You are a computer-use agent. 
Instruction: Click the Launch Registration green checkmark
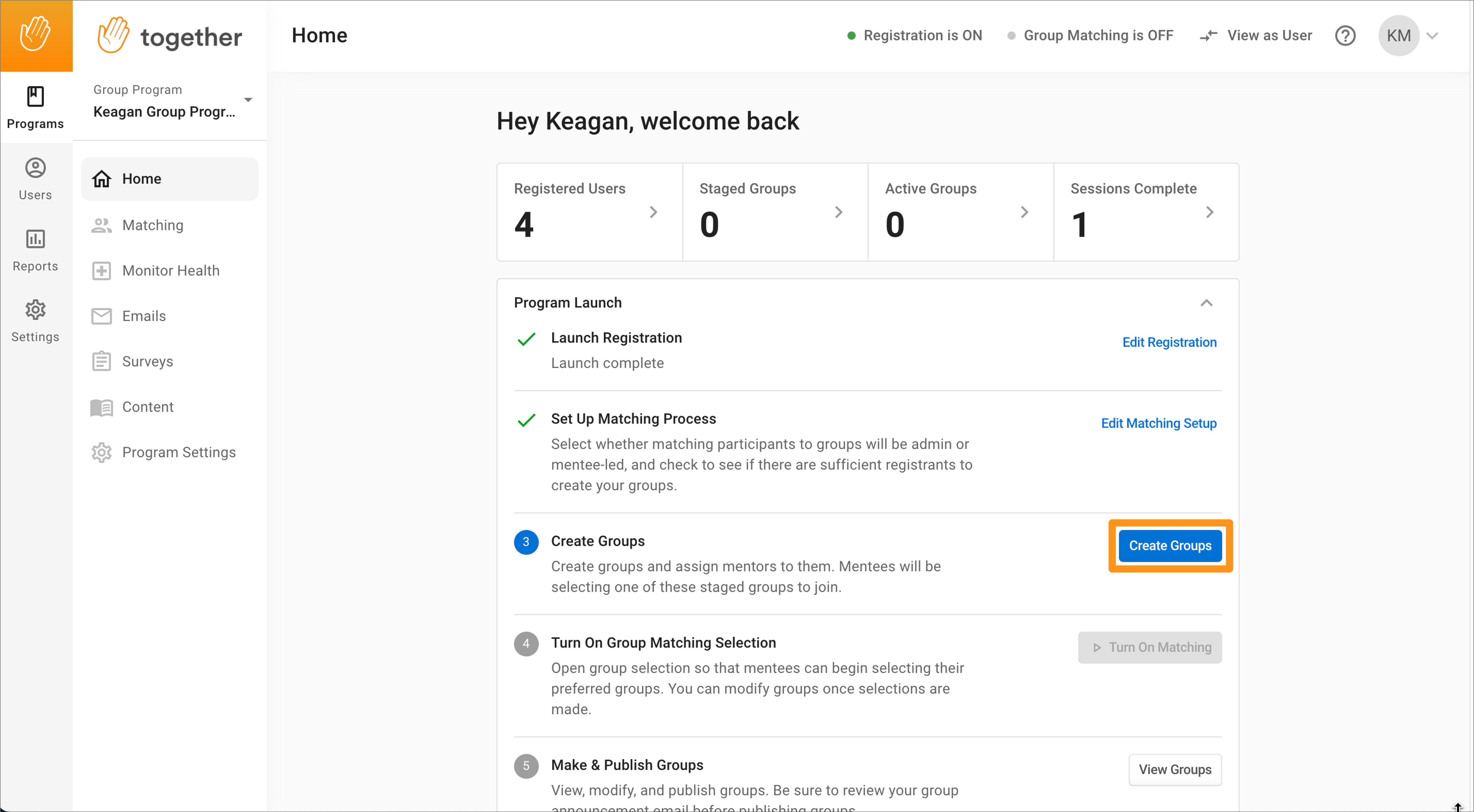click(x=526, y=339)
